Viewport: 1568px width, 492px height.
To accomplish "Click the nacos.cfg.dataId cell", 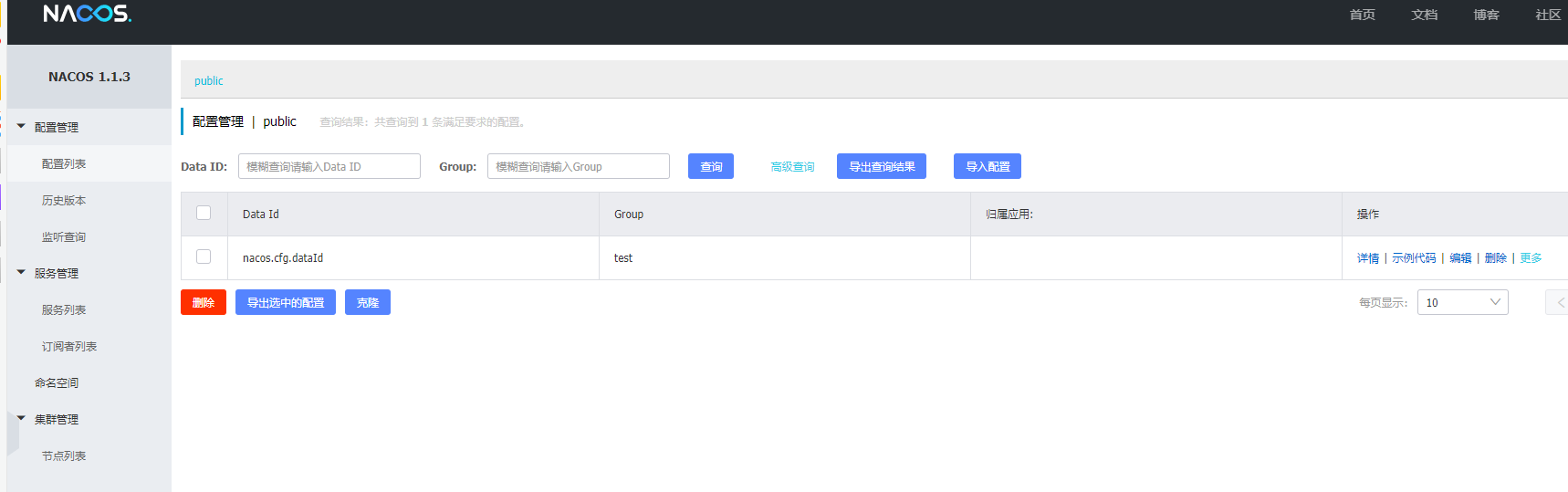I will click(413, 258).
